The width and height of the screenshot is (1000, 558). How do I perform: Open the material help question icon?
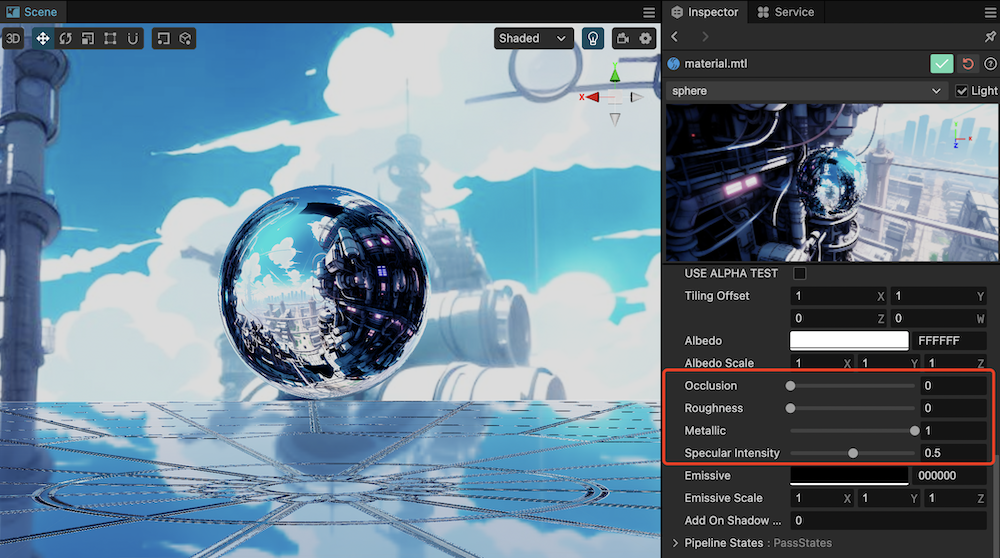coord(990,64)
